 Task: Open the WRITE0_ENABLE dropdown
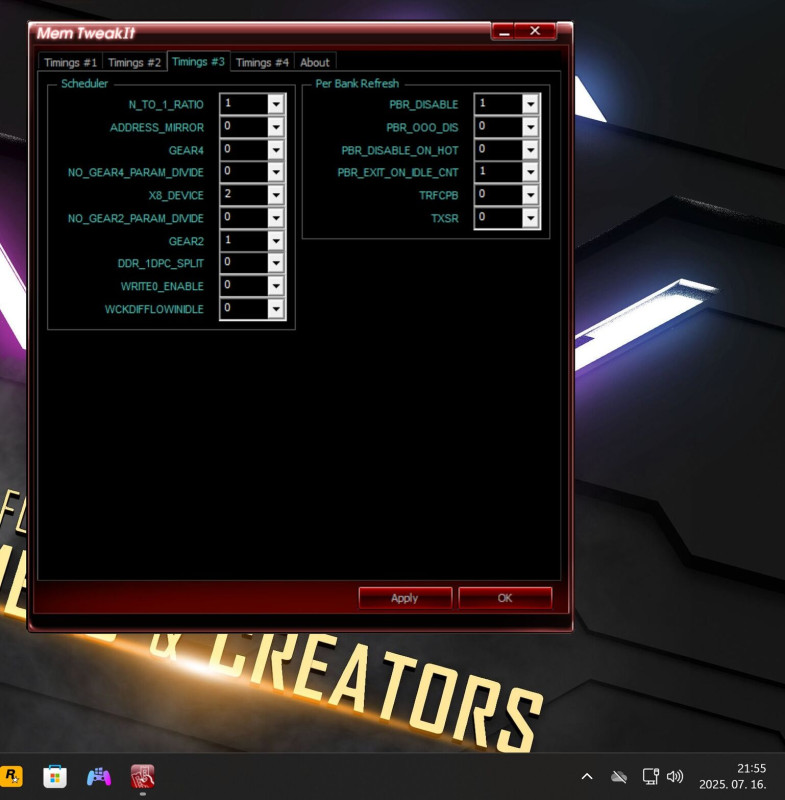click(x=275, y=286)
